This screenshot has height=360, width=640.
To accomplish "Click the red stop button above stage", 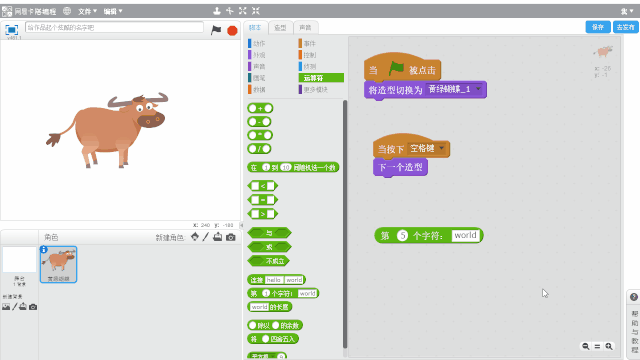I will click(x=232, y=30).
